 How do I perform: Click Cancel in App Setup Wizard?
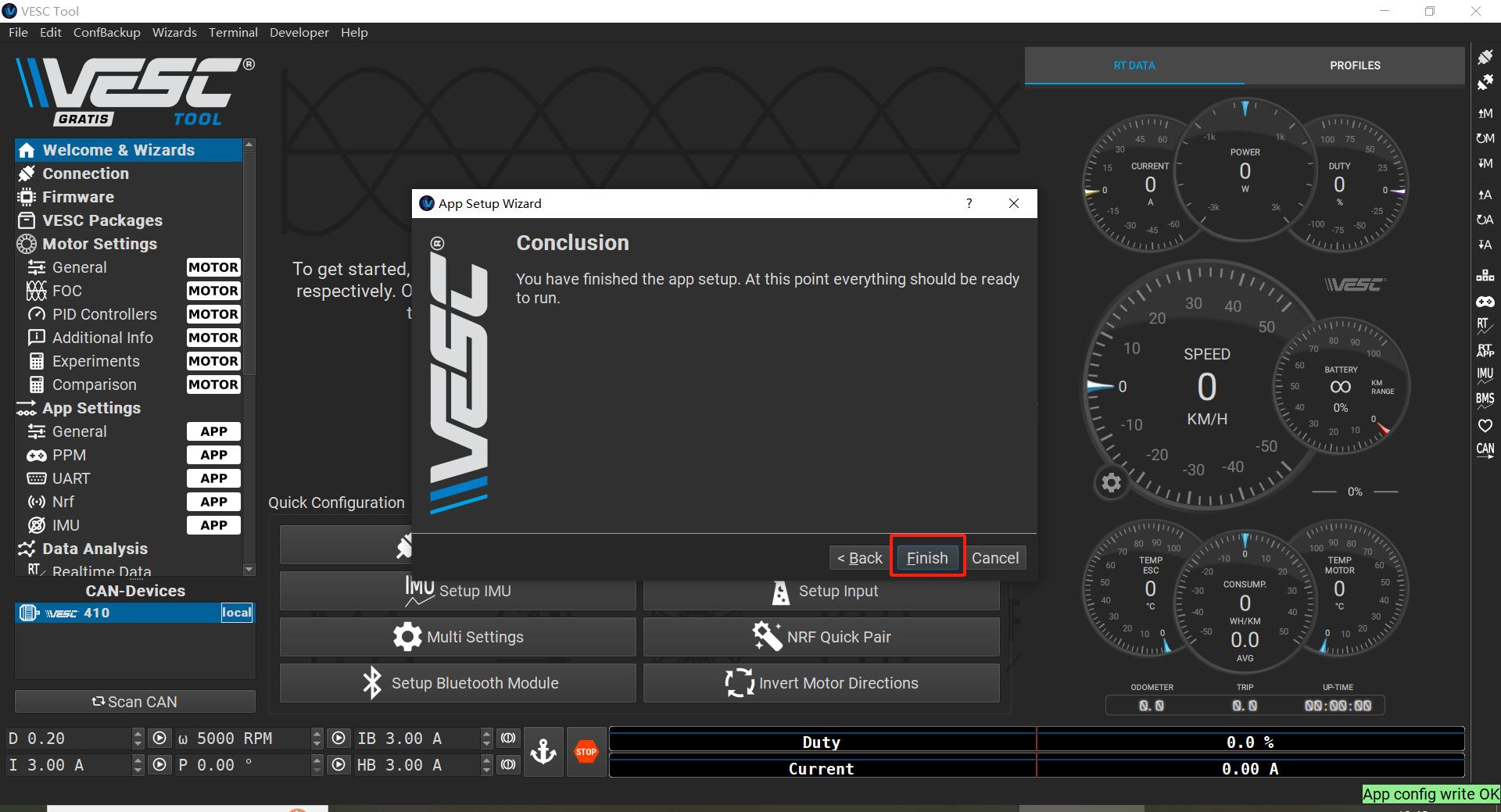[995, 558]
